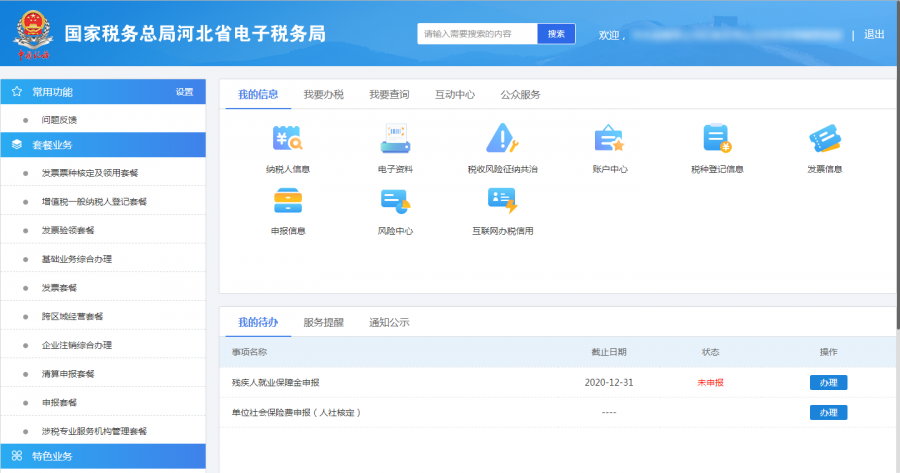Open the 发票信息 ticket icon
Viewport: 900px width, 473px height.
[824, 139]
